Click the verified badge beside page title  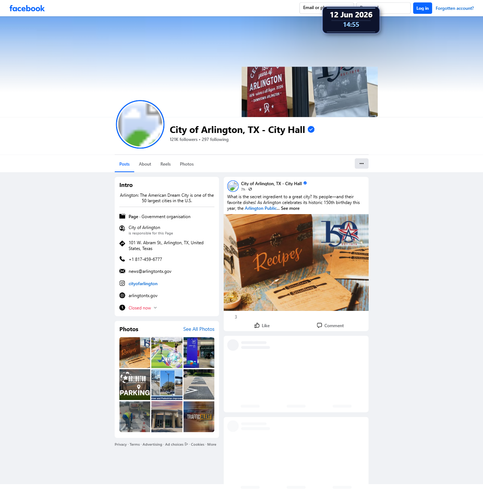coord(311,129)
